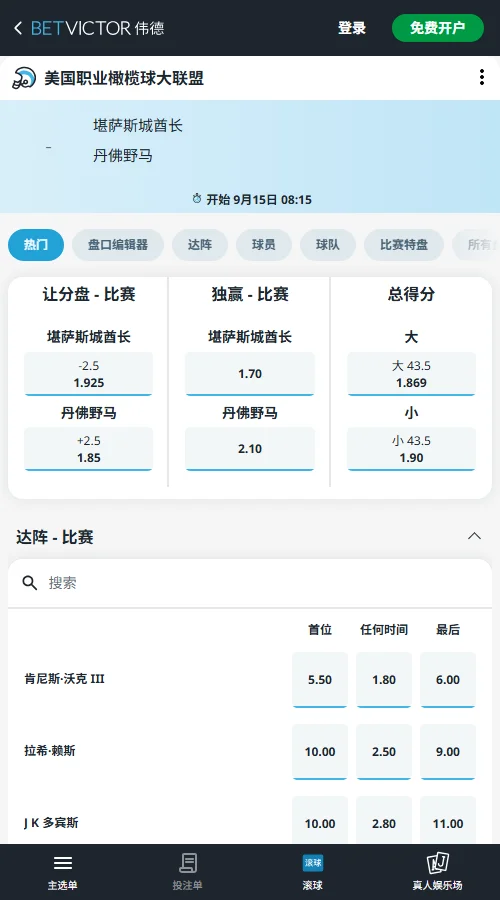
Task: Open the 投注单 bet slip
Action: pyautogui.click(x=188, y=871)
